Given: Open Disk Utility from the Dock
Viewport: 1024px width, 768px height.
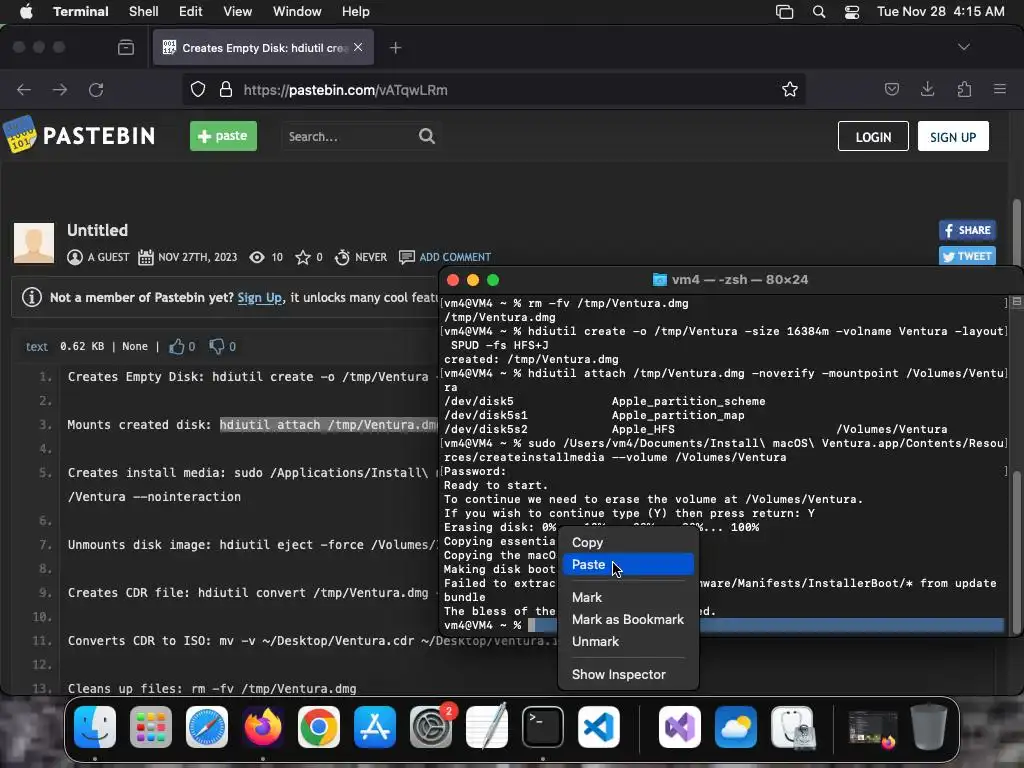Looking at the screenshot, I should click(x=792, y=727).
